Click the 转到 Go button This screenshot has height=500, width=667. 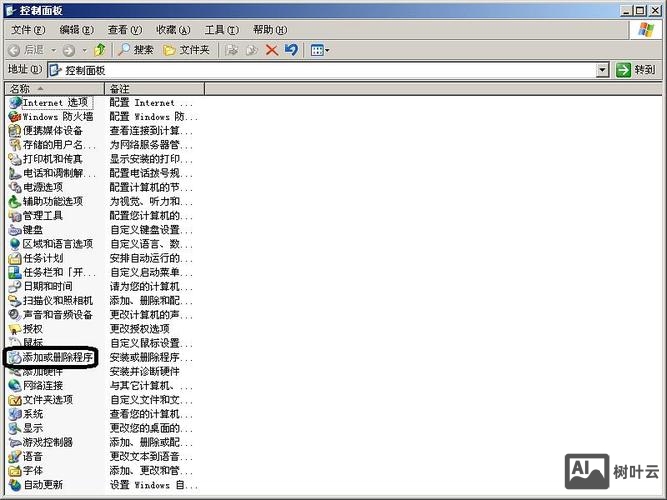tap(636, 70)
